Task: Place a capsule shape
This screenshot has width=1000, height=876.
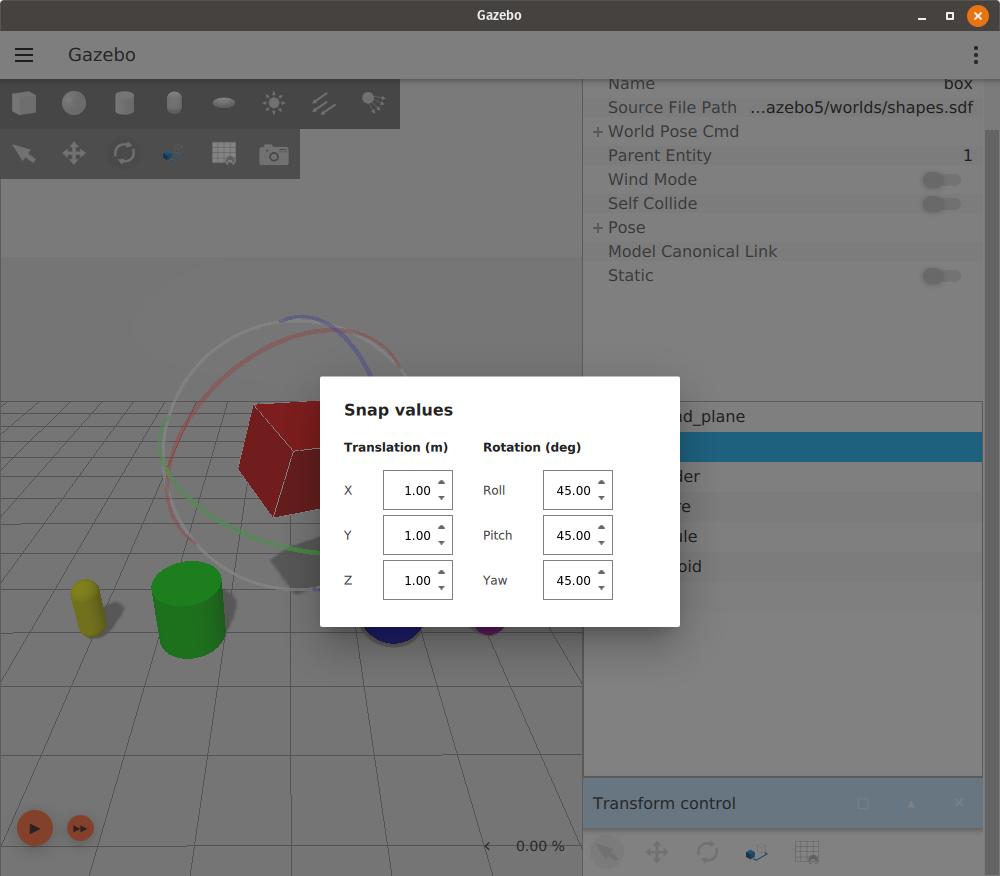Action: pos(174,103)
